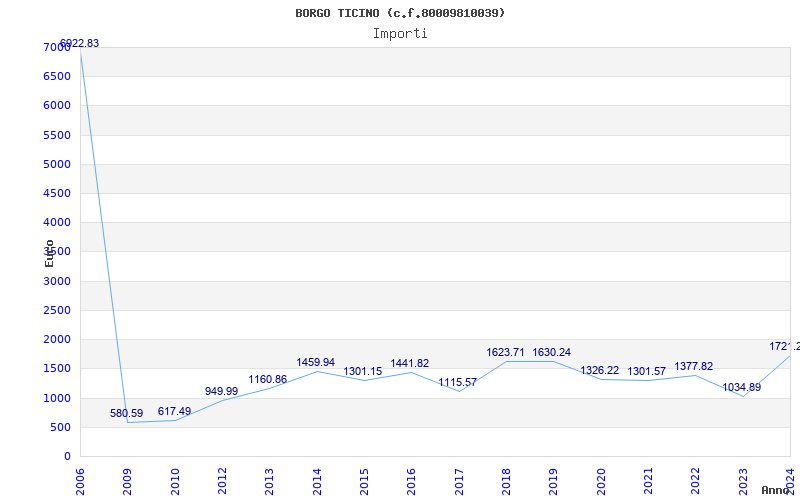Click the 4500 y-axis tick label
Viewport: 800px width, 500px height.
click(58, 194)
